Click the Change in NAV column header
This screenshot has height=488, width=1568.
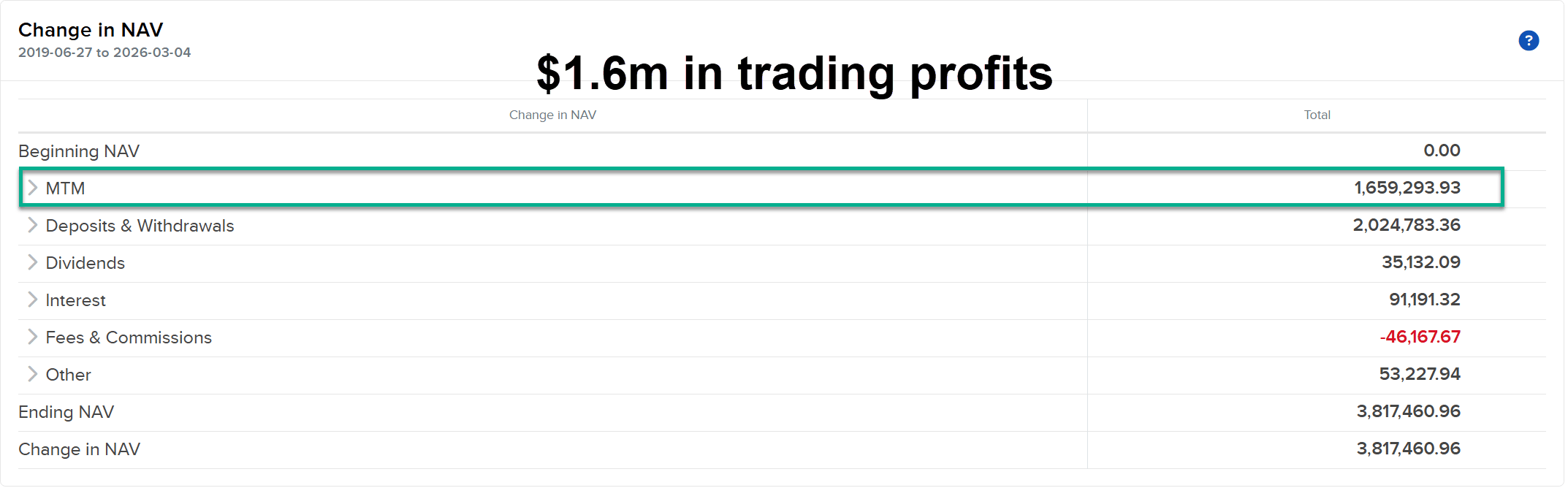point(552,115)
